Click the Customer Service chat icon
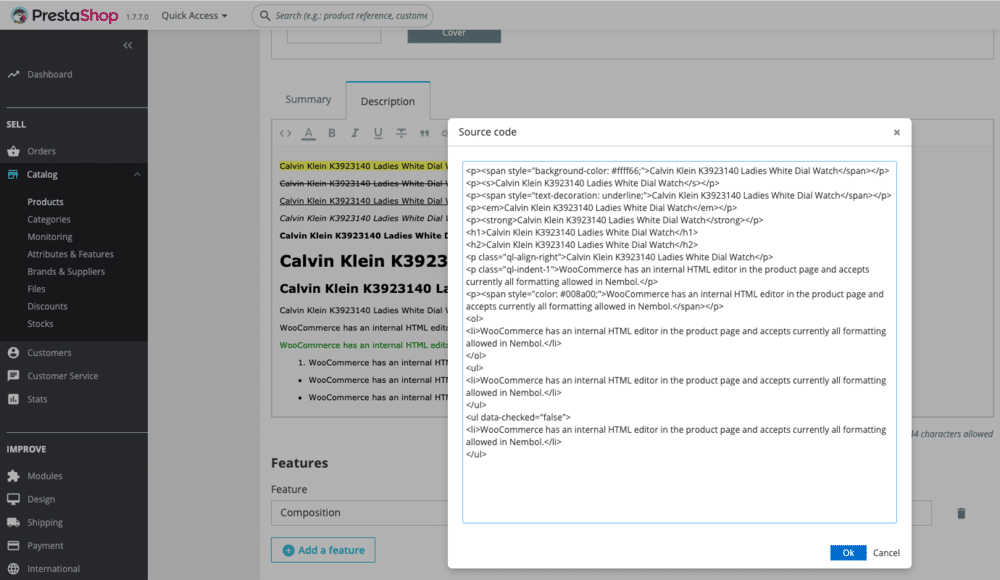1000x580 pixels. coord(13,376)
